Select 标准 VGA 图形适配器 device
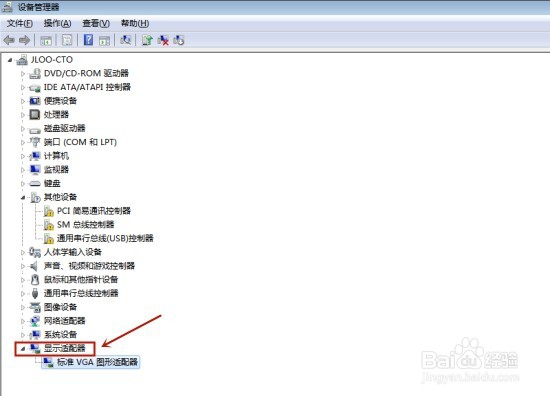550x396 pixels. pyautogui.click(x=97, y=362)
